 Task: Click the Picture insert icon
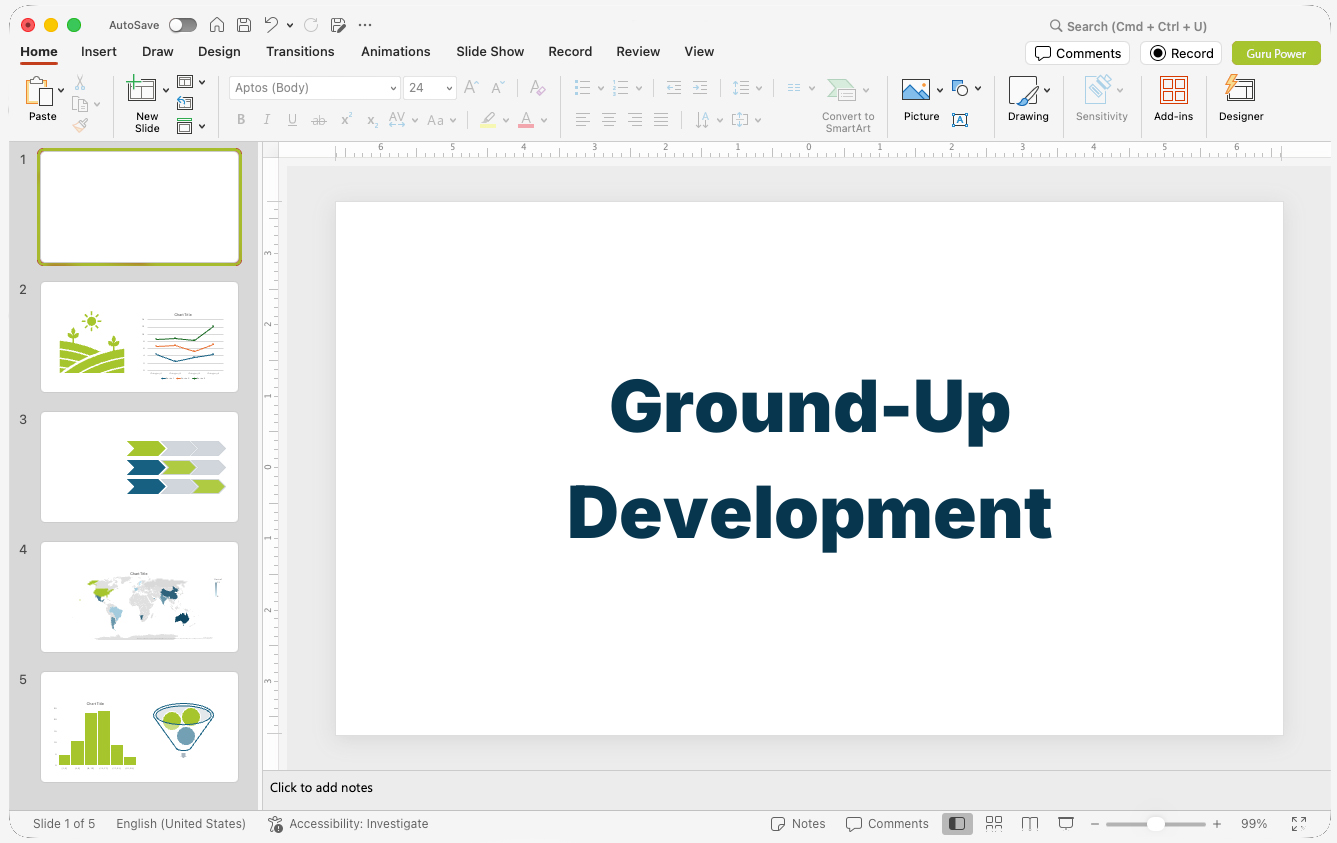916,90
